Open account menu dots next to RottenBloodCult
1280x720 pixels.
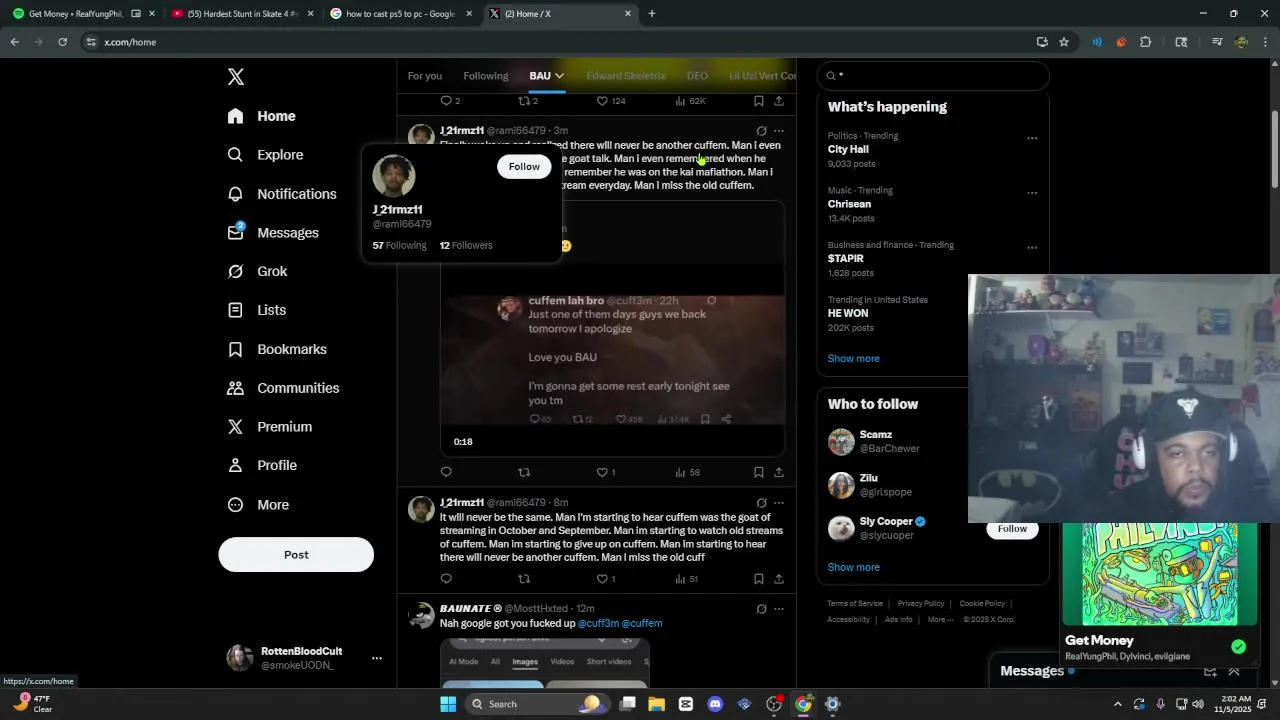click(377, 658)
